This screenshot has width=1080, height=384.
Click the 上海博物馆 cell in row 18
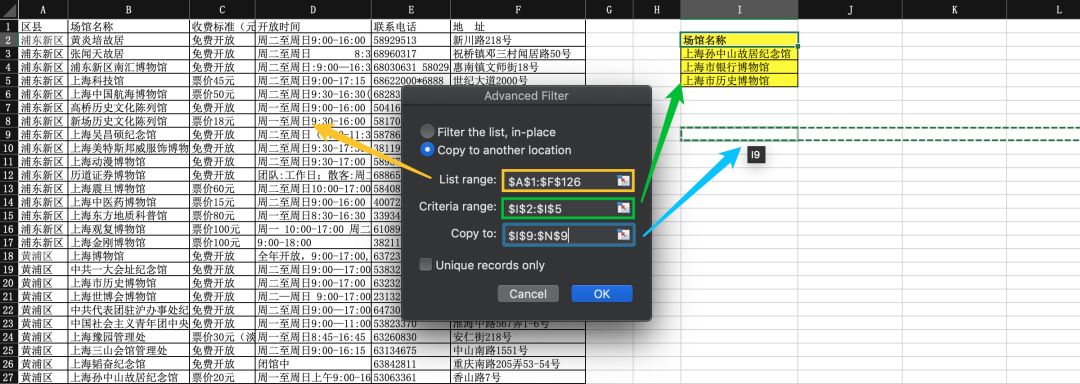[129, 256]
